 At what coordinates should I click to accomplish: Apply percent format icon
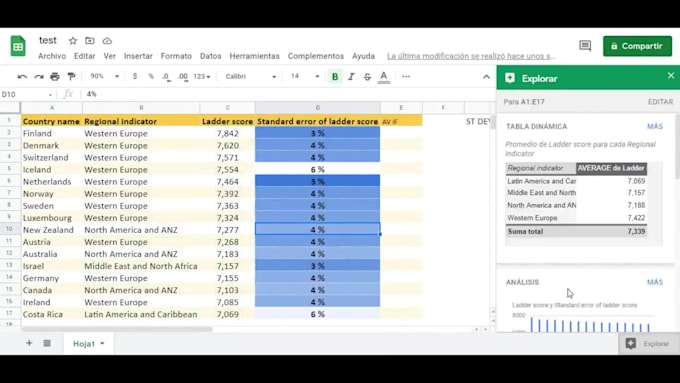151,76
